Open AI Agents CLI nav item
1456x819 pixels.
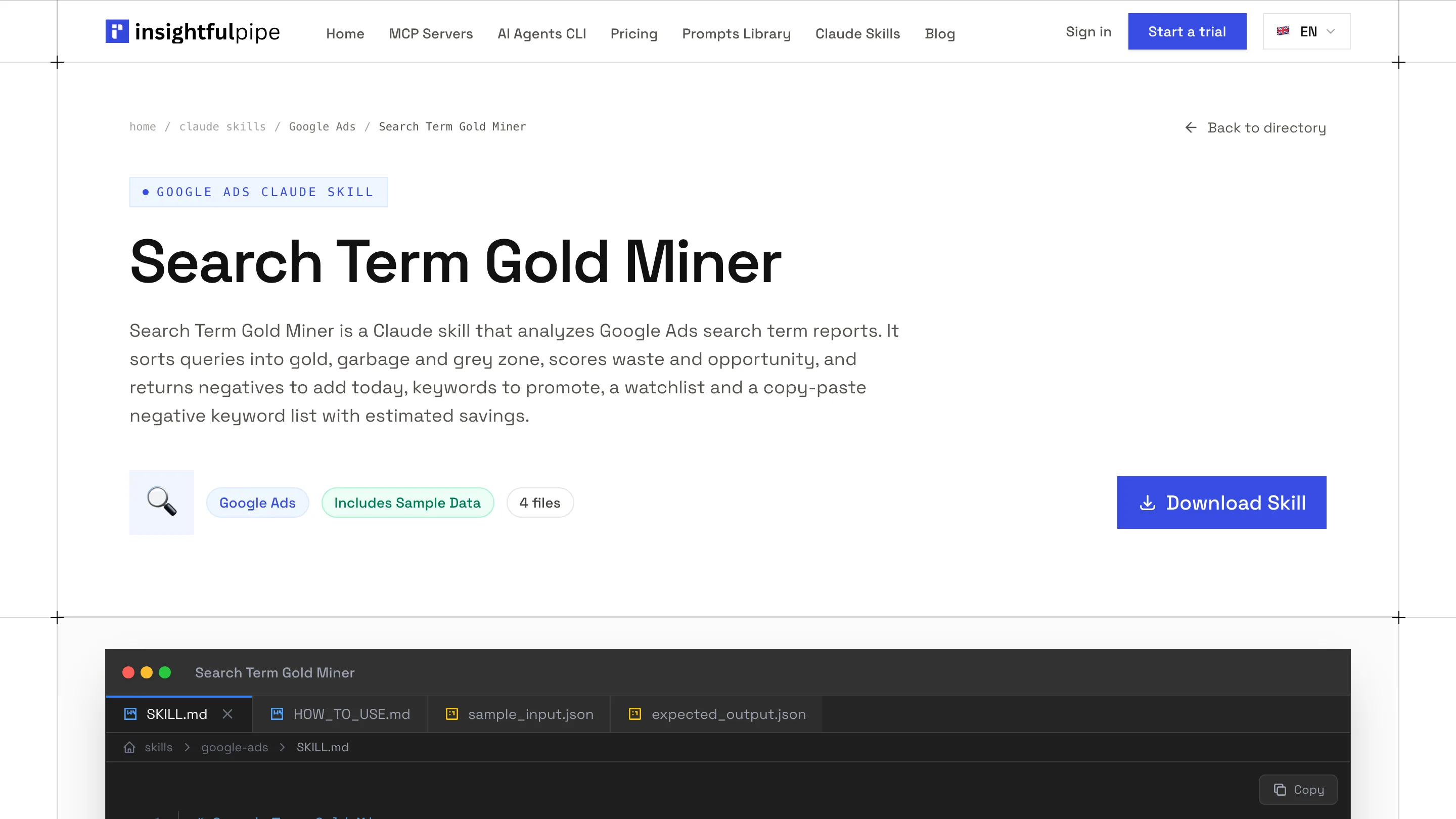pyautogui.click(x=541, y=33)
